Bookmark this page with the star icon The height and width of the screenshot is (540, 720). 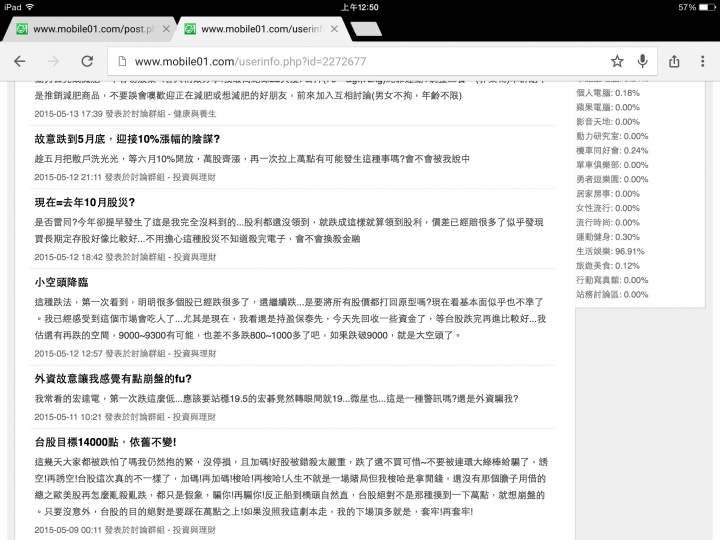617,61
